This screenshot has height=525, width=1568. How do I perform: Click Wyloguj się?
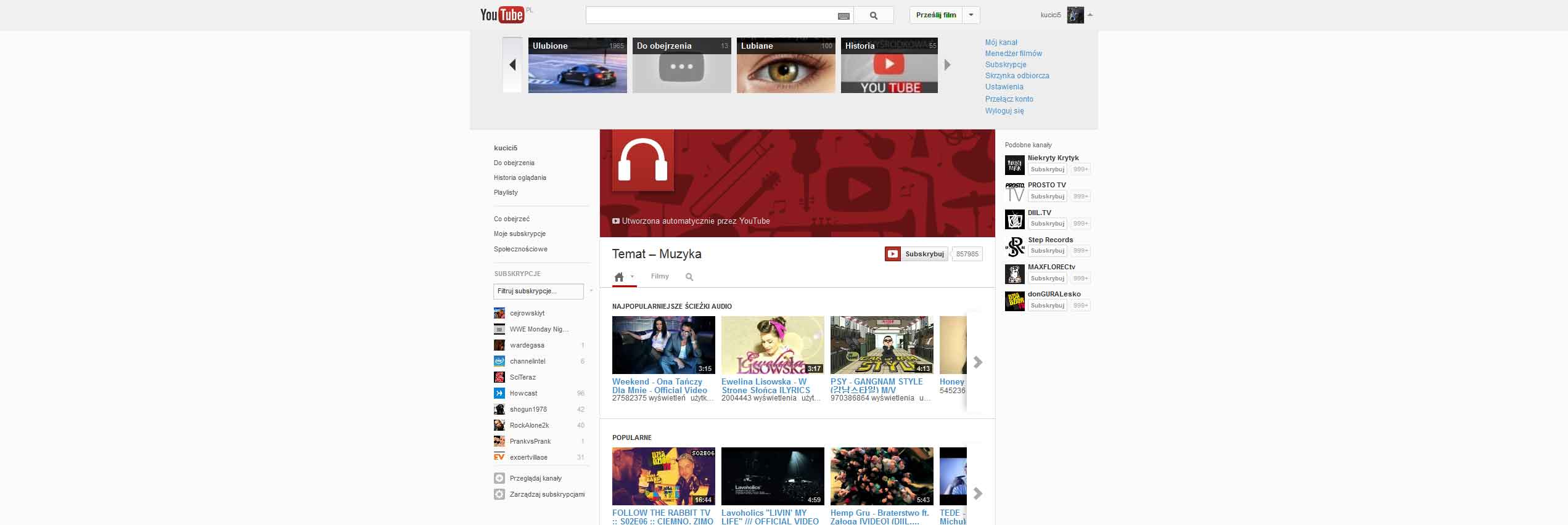click(1004, 111)
